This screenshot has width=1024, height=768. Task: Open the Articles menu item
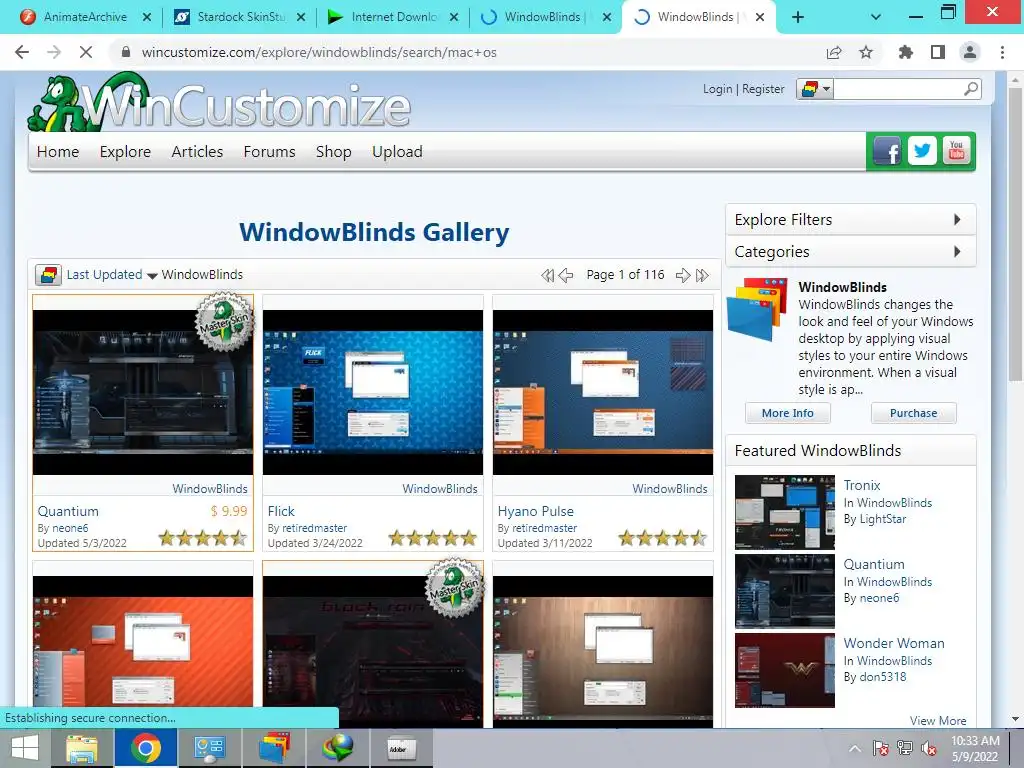[197, 152]
